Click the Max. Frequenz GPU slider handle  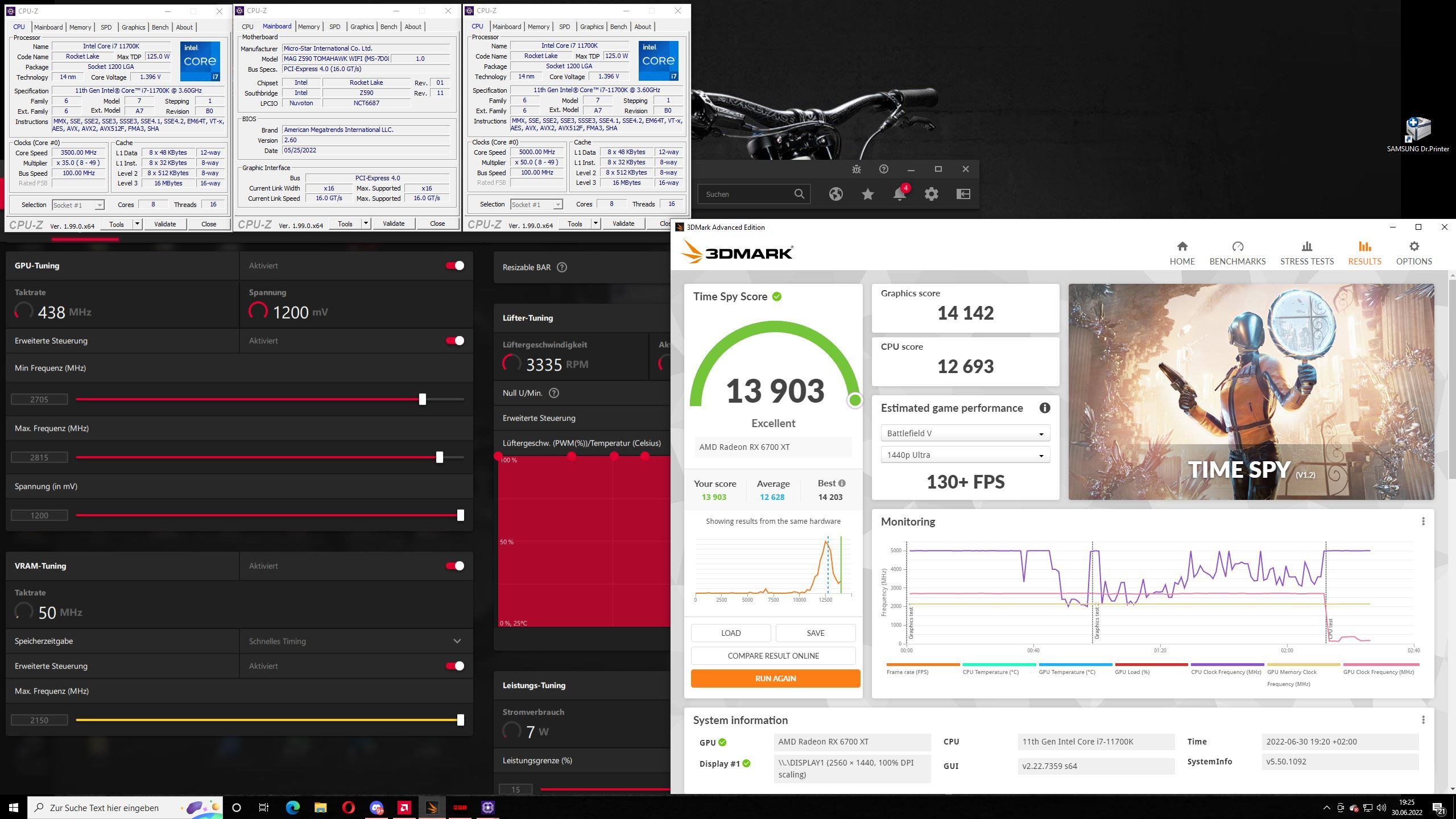tap(439, 457)
